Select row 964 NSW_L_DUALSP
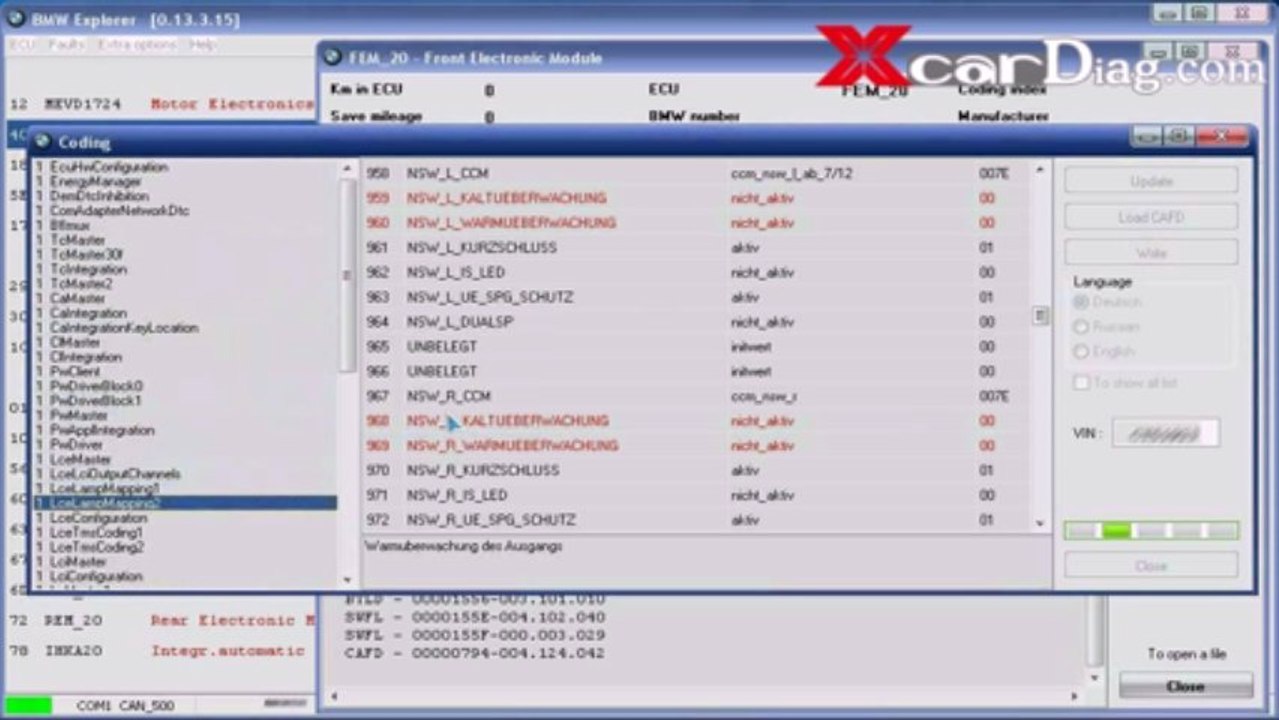Screen dimensions: 1279x720 pos(695,322)
